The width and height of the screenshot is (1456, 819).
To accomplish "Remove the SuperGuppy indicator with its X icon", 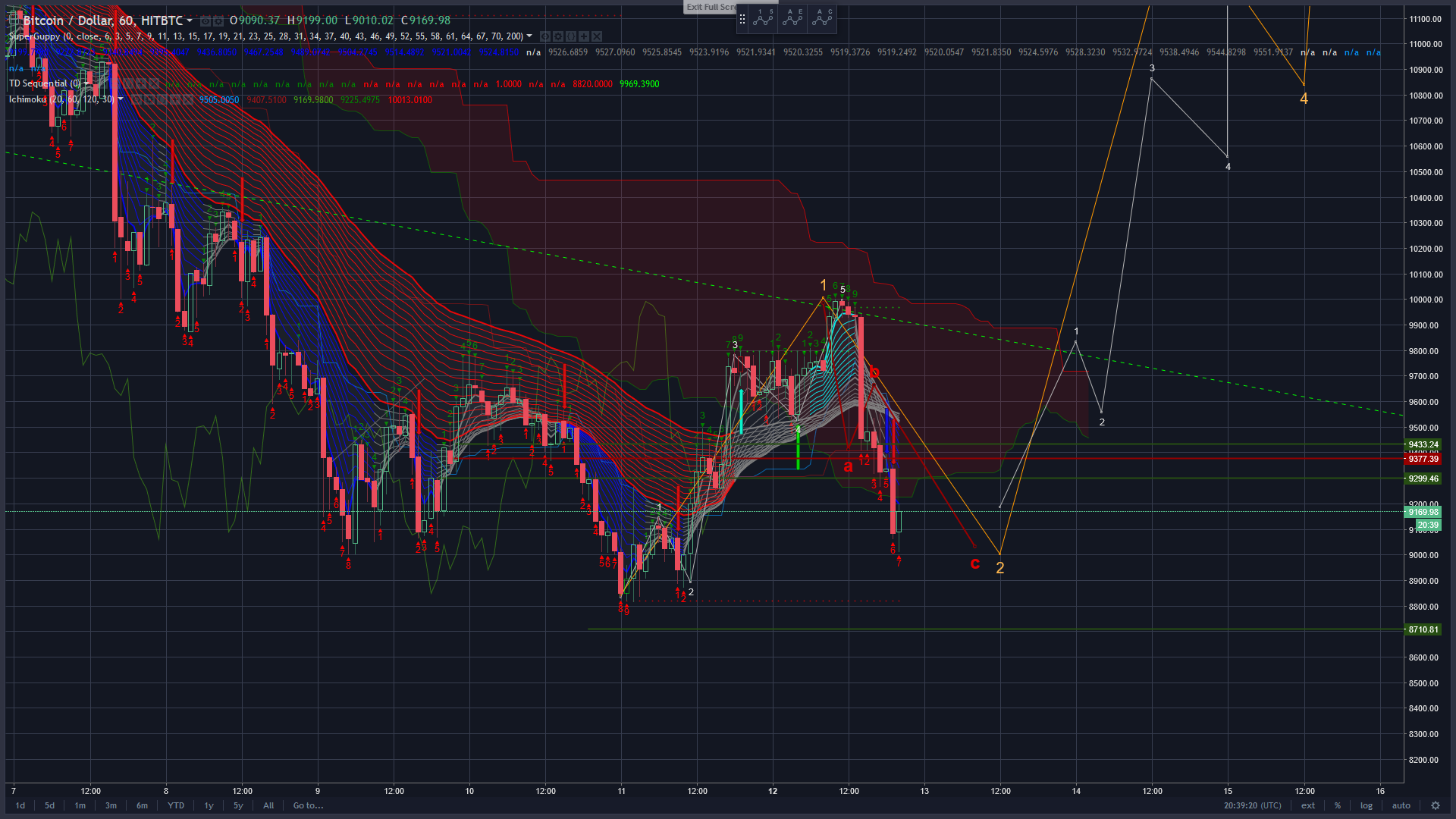I will [x=597, y=36].
